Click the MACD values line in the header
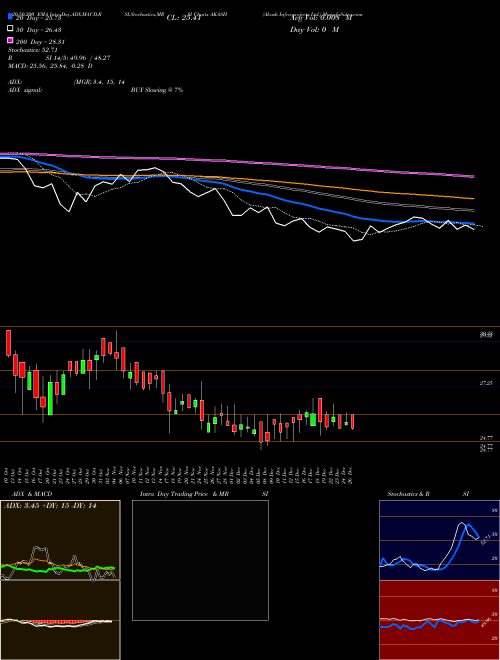The width and height of the screenshot is (500, 660). [x=51, y=66]
